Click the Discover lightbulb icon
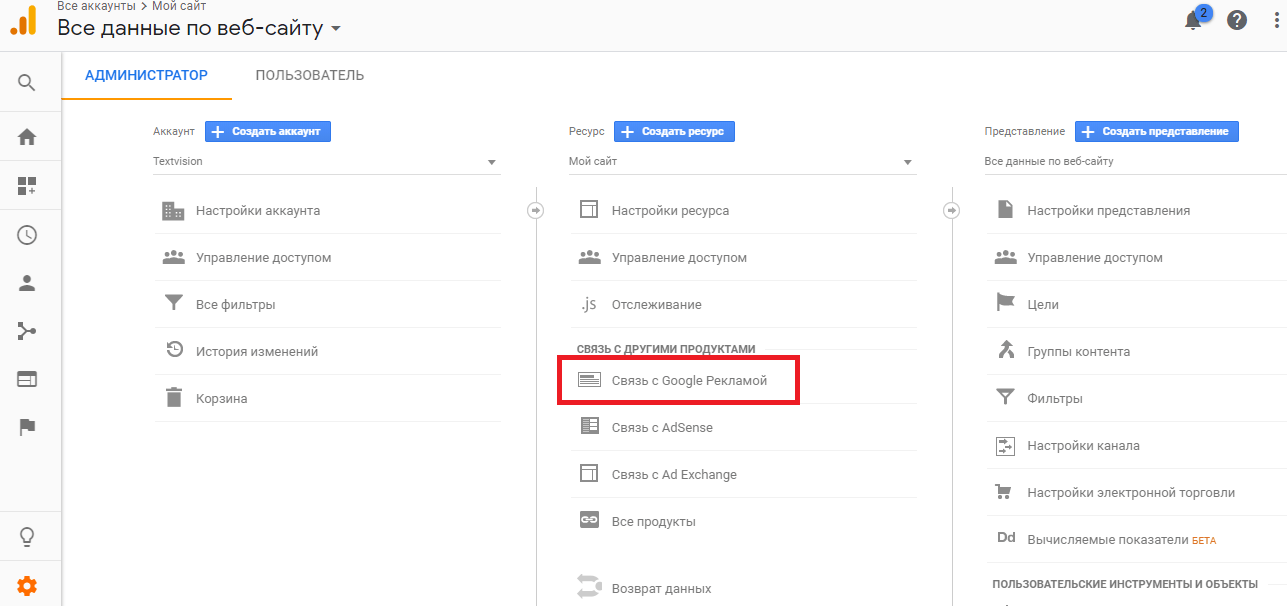1287x606 pixels. click(27, 538)
